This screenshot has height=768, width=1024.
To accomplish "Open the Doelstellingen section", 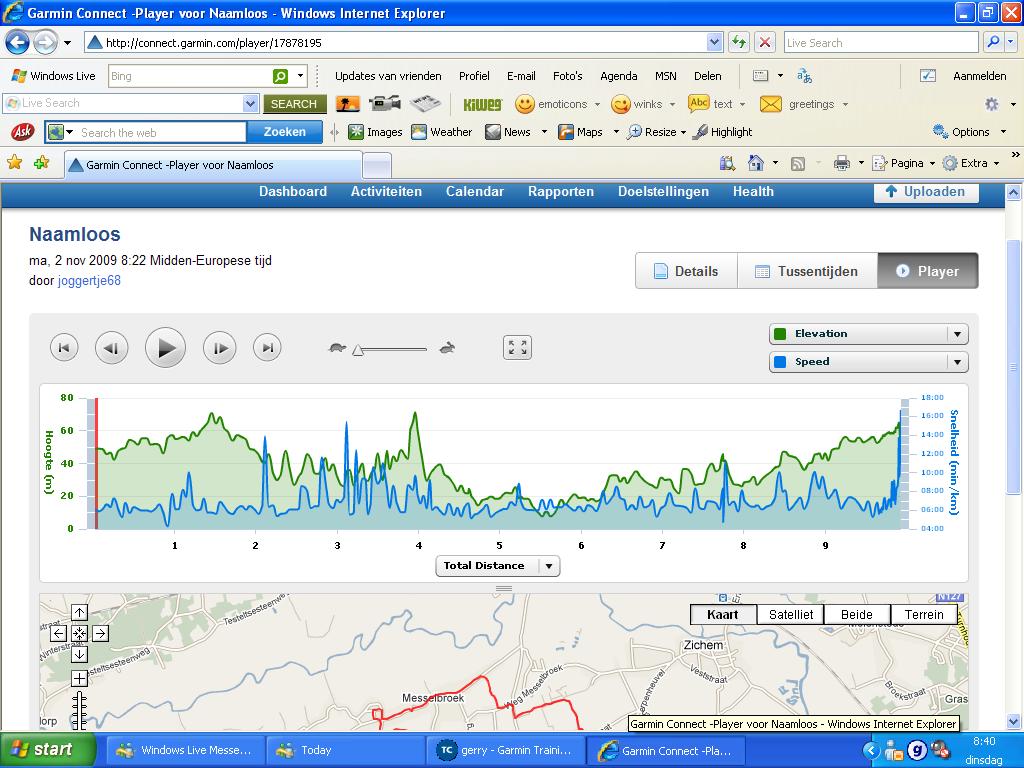I will pyautogui.click(x=664, y=191).
